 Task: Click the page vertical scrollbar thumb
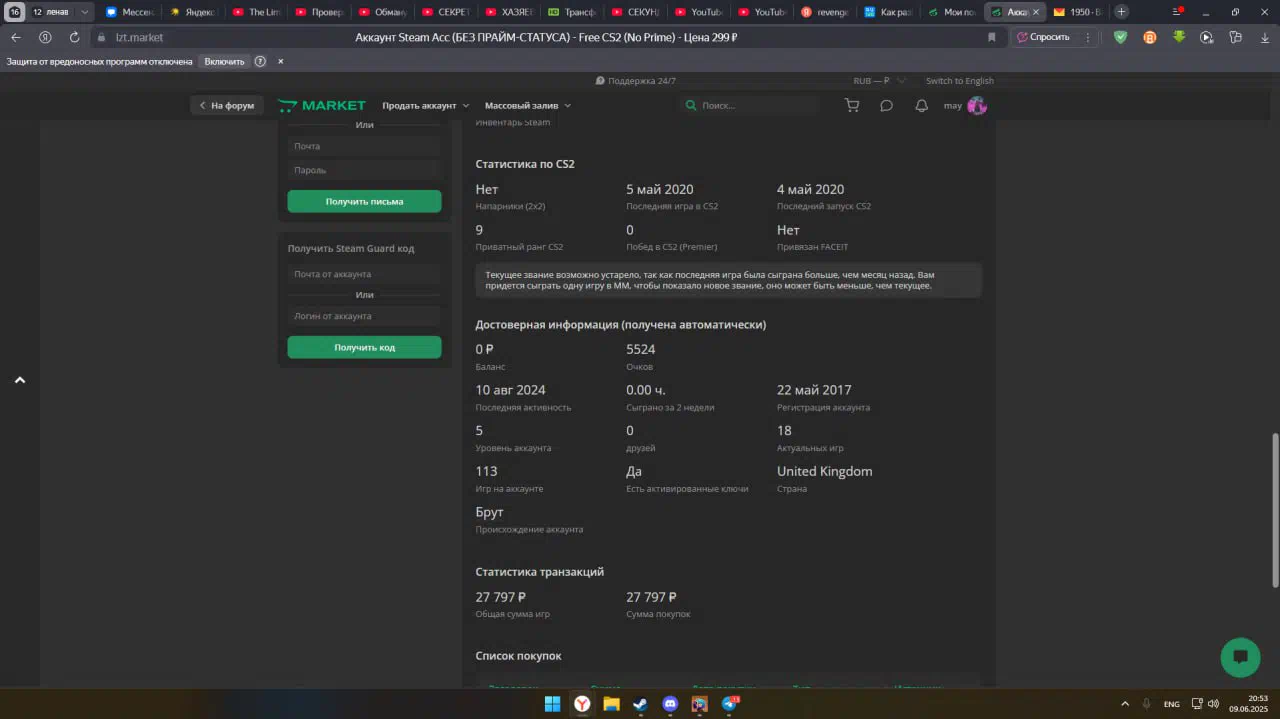[1274, 510]
